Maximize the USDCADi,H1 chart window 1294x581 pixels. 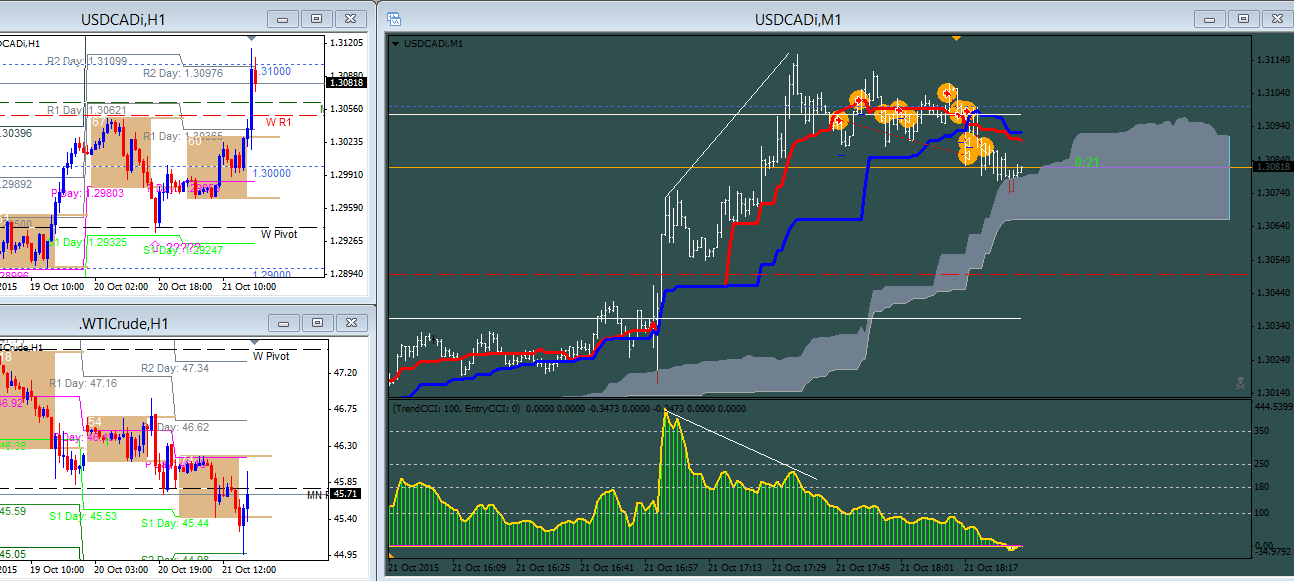tap(317, 18)
